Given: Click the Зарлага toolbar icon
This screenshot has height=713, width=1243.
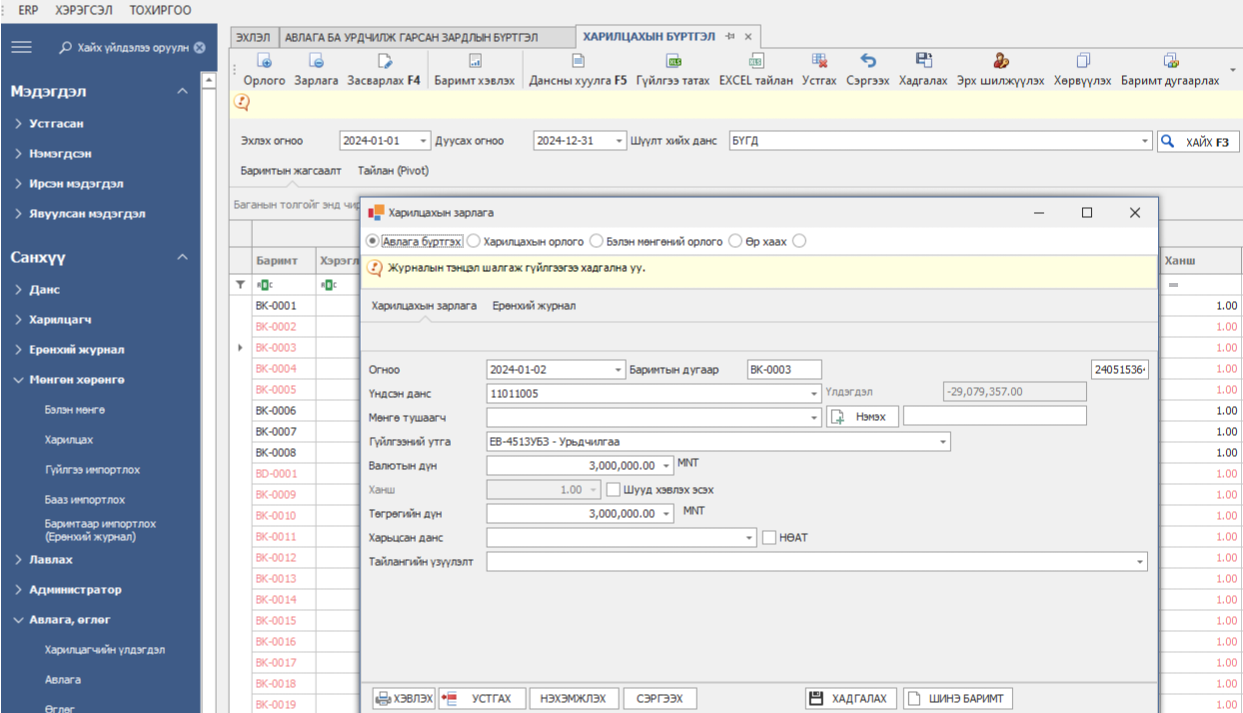Looking at the screenshot, I should 316,61.
